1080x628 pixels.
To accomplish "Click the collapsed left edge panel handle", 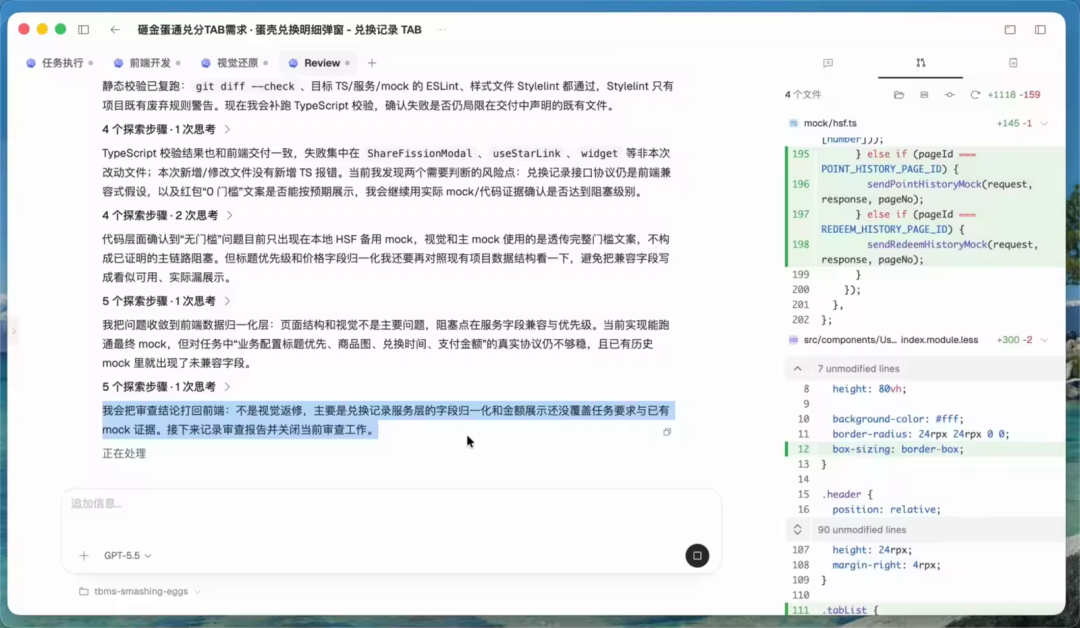I will [x=13, y=331].
